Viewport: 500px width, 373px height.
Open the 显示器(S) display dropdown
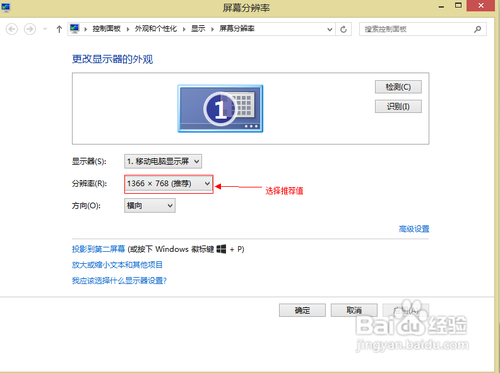click(x=163, y=162)
